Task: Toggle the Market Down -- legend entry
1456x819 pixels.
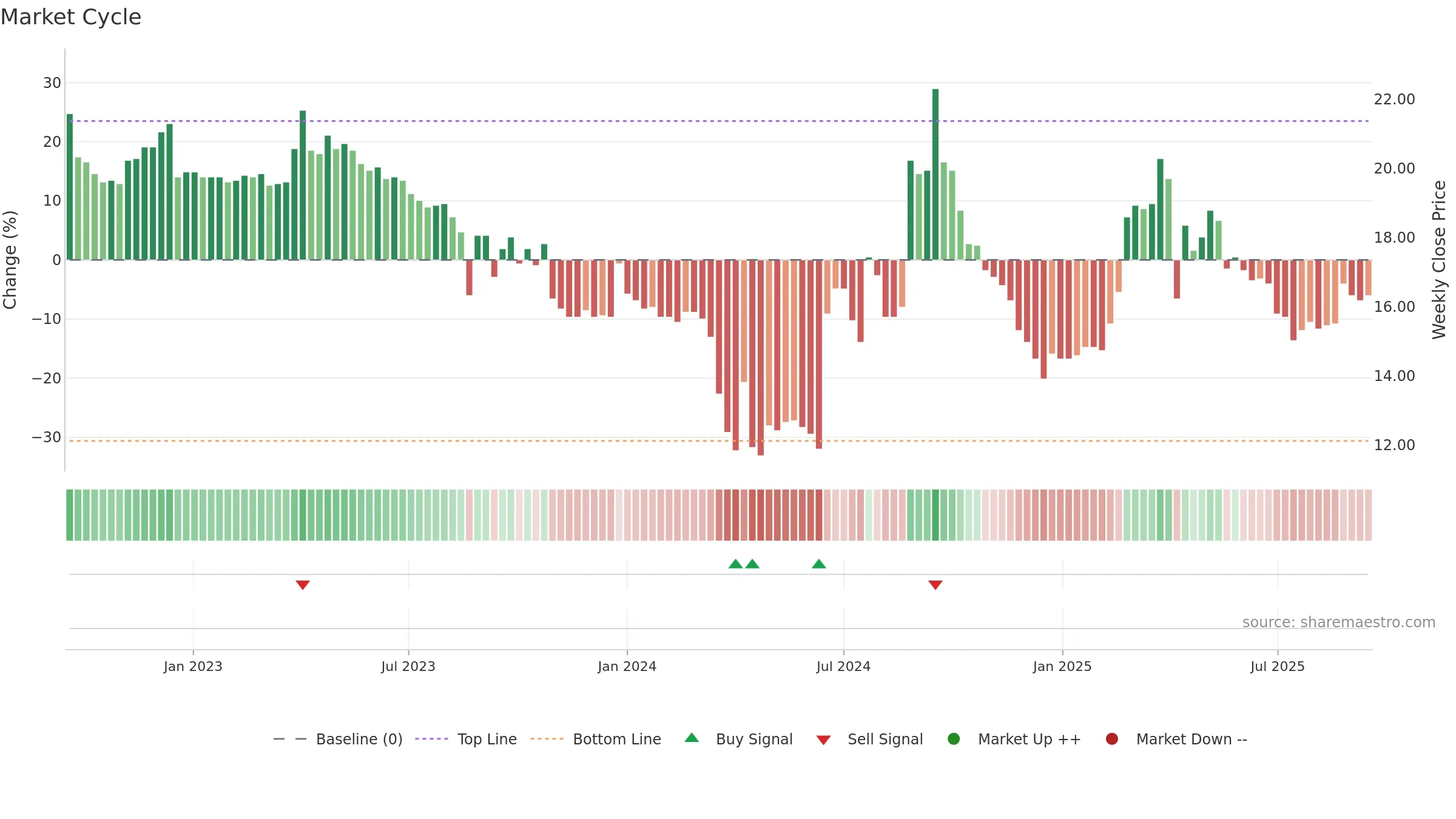Action: coord(1176,739)
